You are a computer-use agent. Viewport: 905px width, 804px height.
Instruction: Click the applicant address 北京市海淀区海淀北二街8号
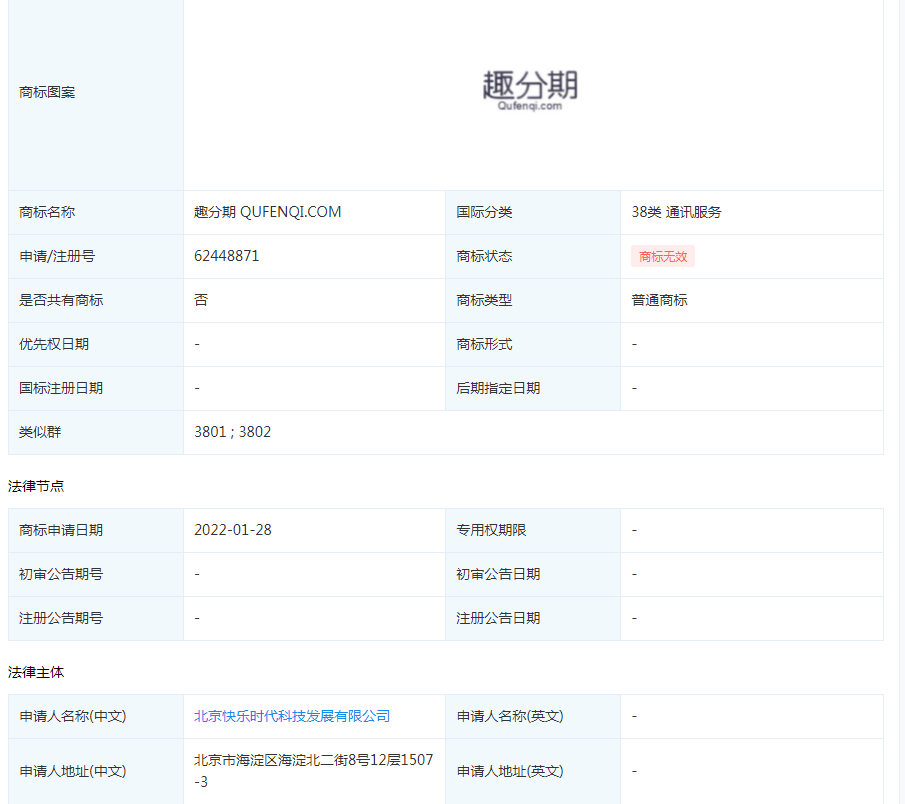(x=313, y=760)
